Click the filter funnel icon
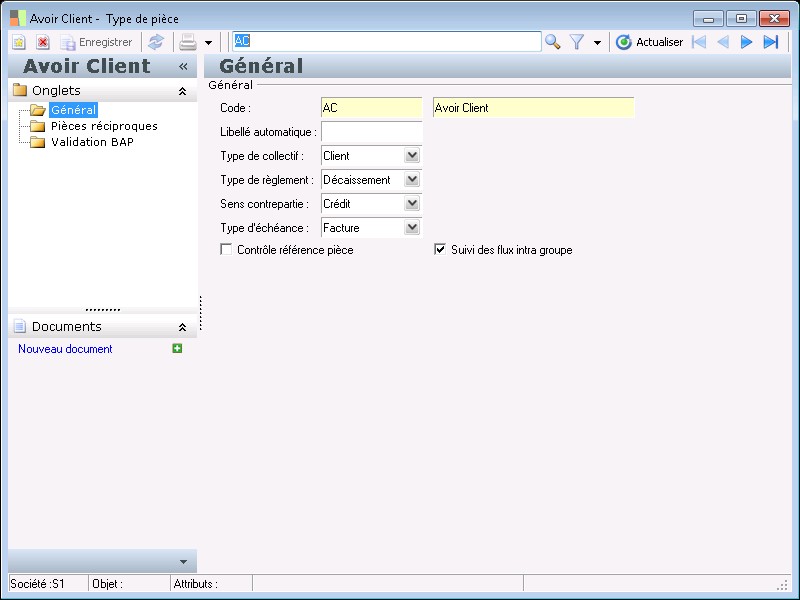 point(577,42)
